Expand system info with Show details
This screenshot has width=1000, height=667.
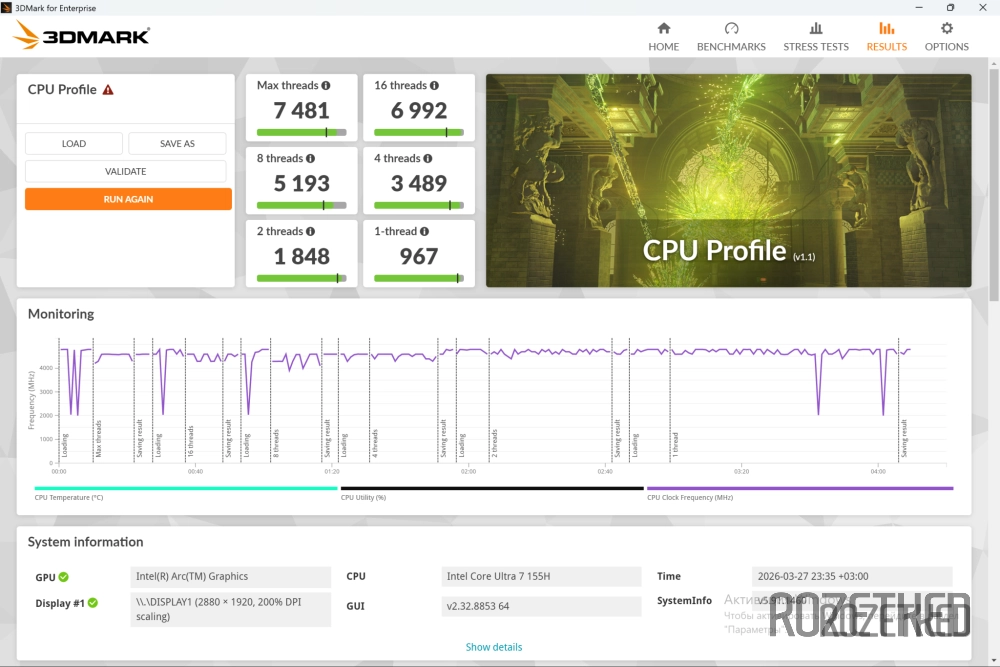click(494, 647)
